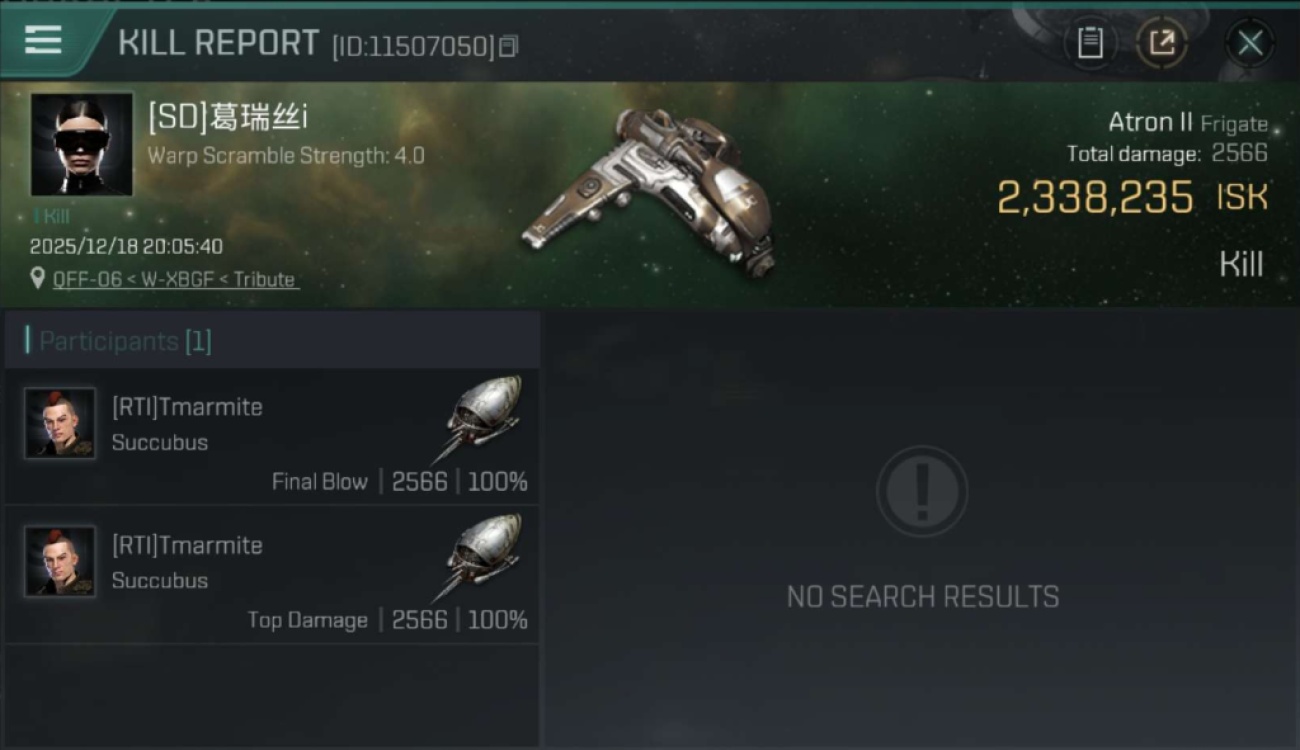Close the kill report window

(x=1250, y=43)
